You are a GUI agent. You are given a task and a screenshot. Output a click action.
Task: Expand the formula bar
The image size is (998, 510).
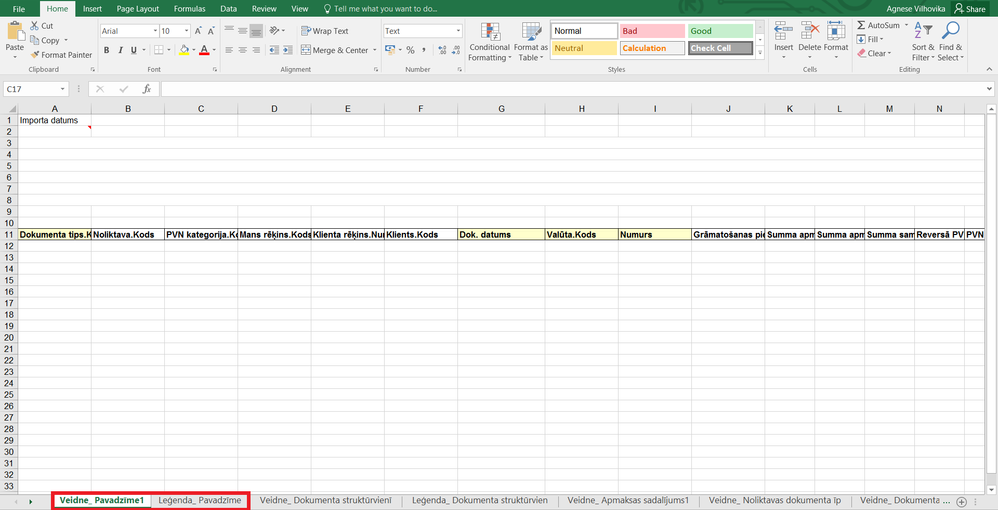(x=989, y=89)
